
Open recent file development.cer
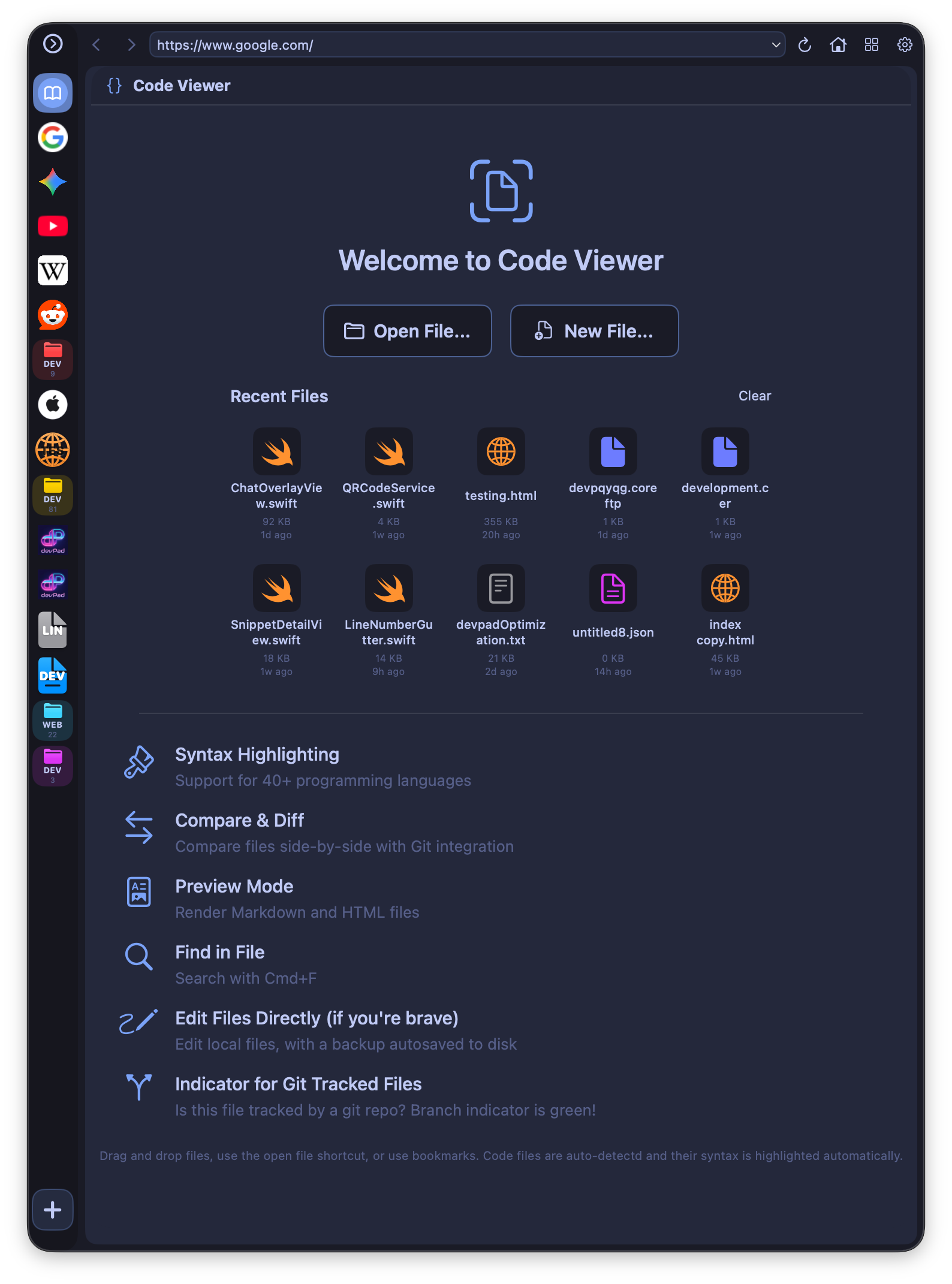click(725, 483)
